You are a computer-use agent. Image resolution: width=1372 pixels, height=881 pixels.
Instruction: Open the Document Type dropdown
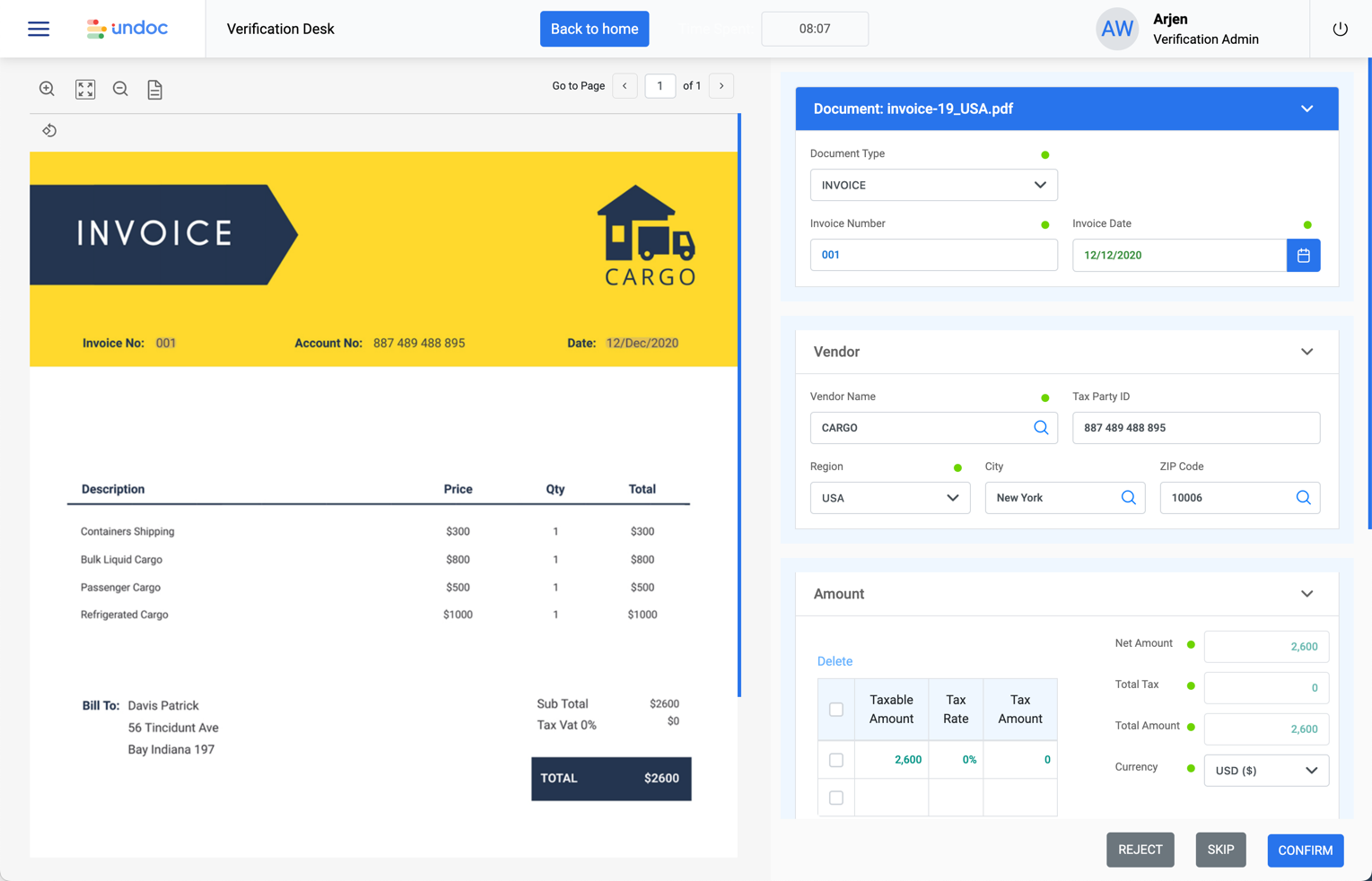933,185
